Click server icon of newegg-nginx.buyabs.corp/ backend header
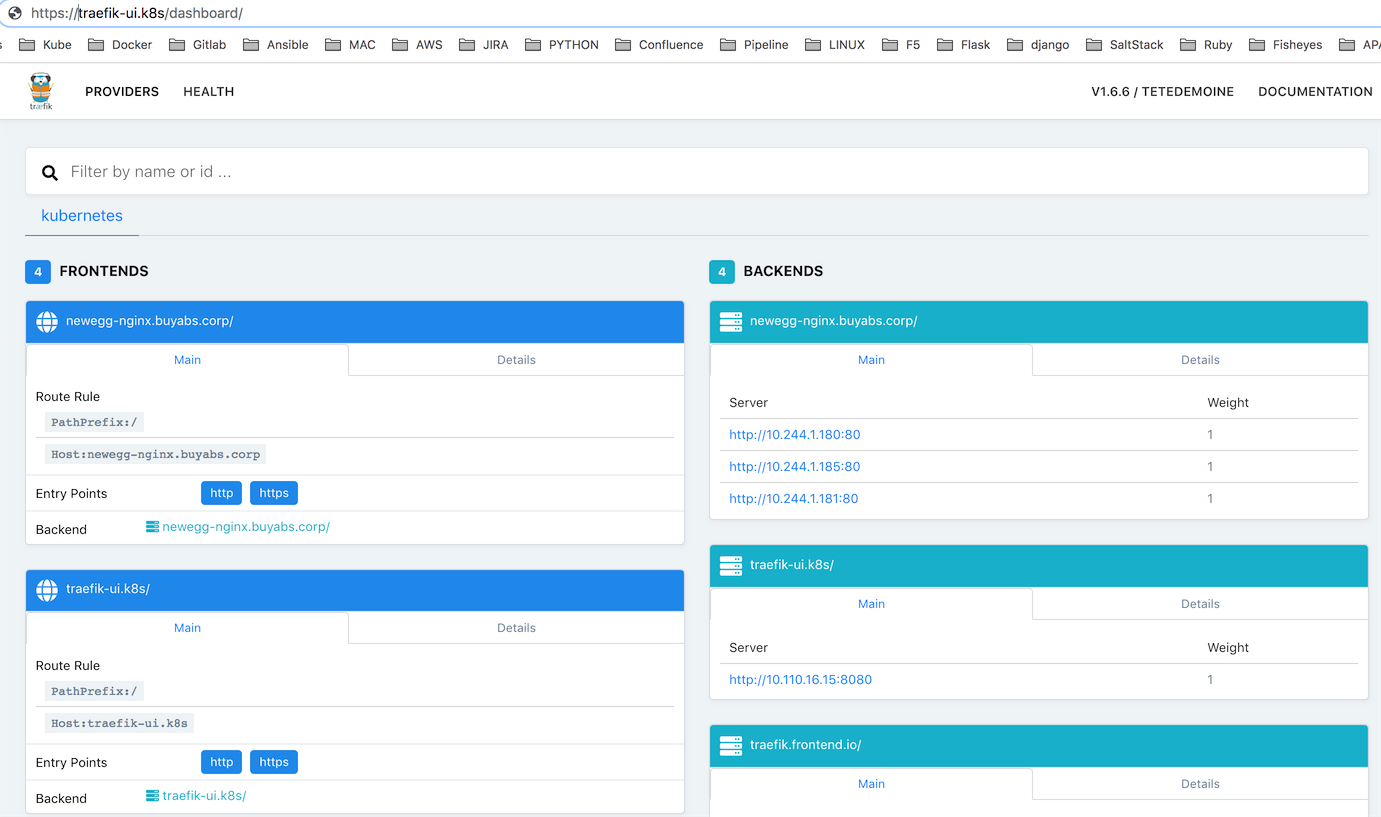 [x=731, y=322]
